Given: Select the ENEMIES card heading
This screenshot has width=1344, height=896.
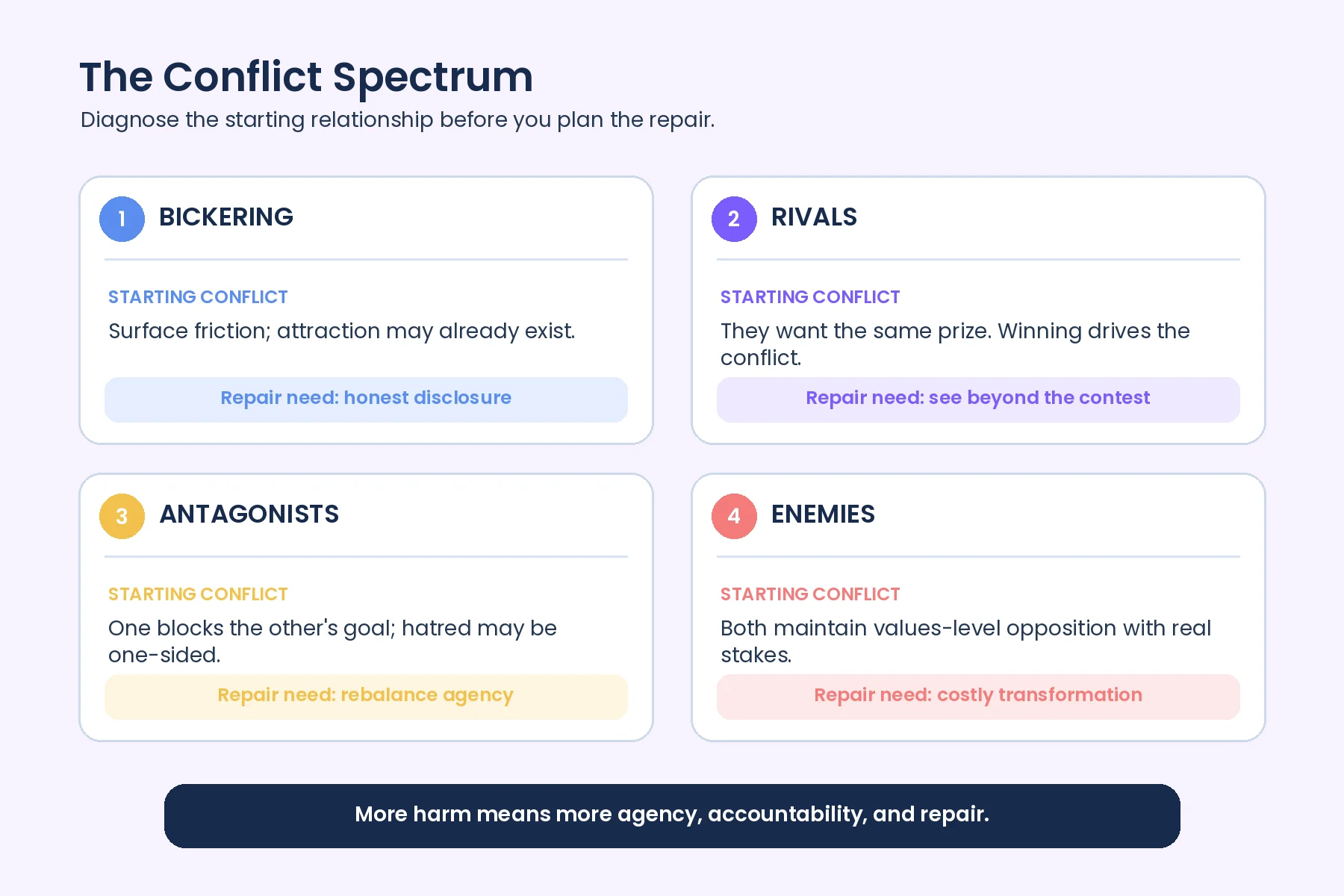Looking at the screenshot, I should click(x=823, y=514).
